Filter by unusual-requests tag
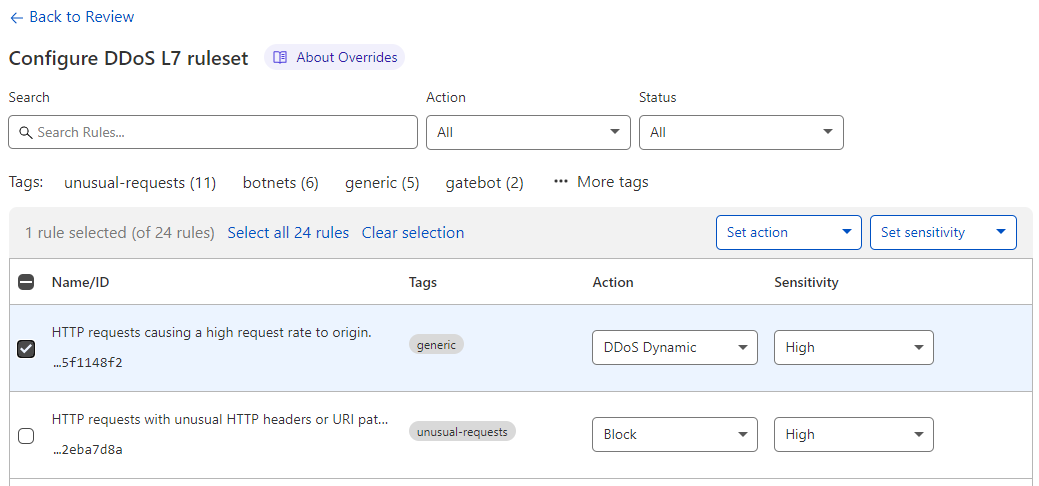This screenshot has height=486, width=1039. pos(140,183)
